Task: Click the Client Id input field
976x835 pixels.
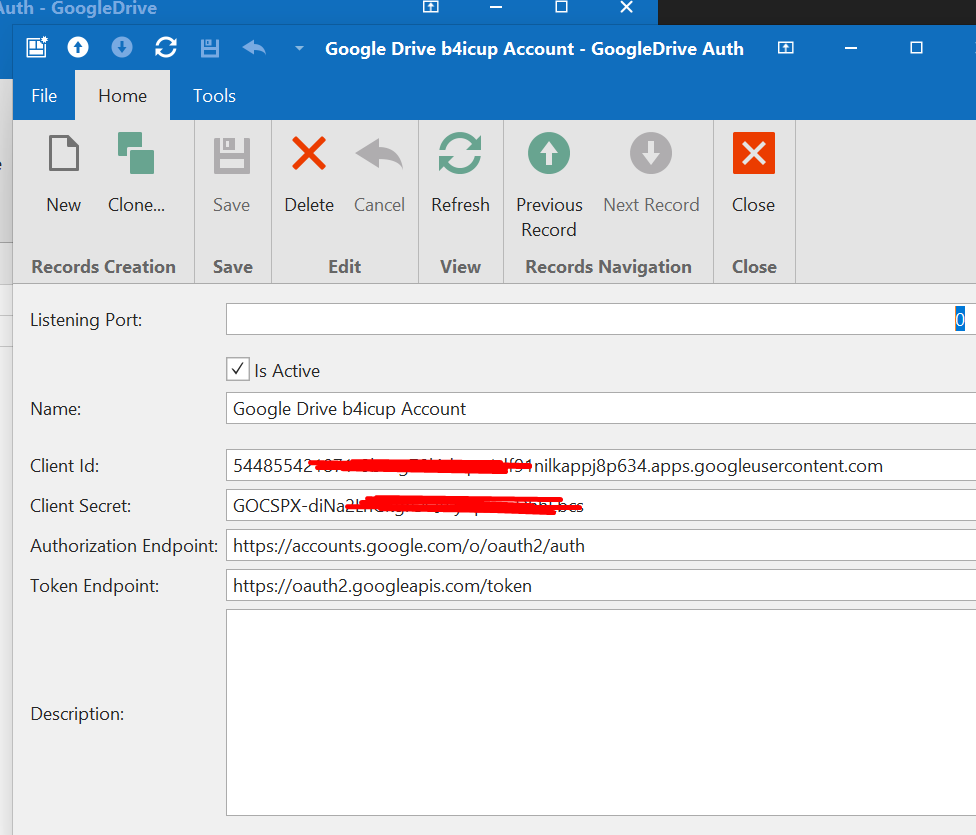Action: tap(601, 466)
